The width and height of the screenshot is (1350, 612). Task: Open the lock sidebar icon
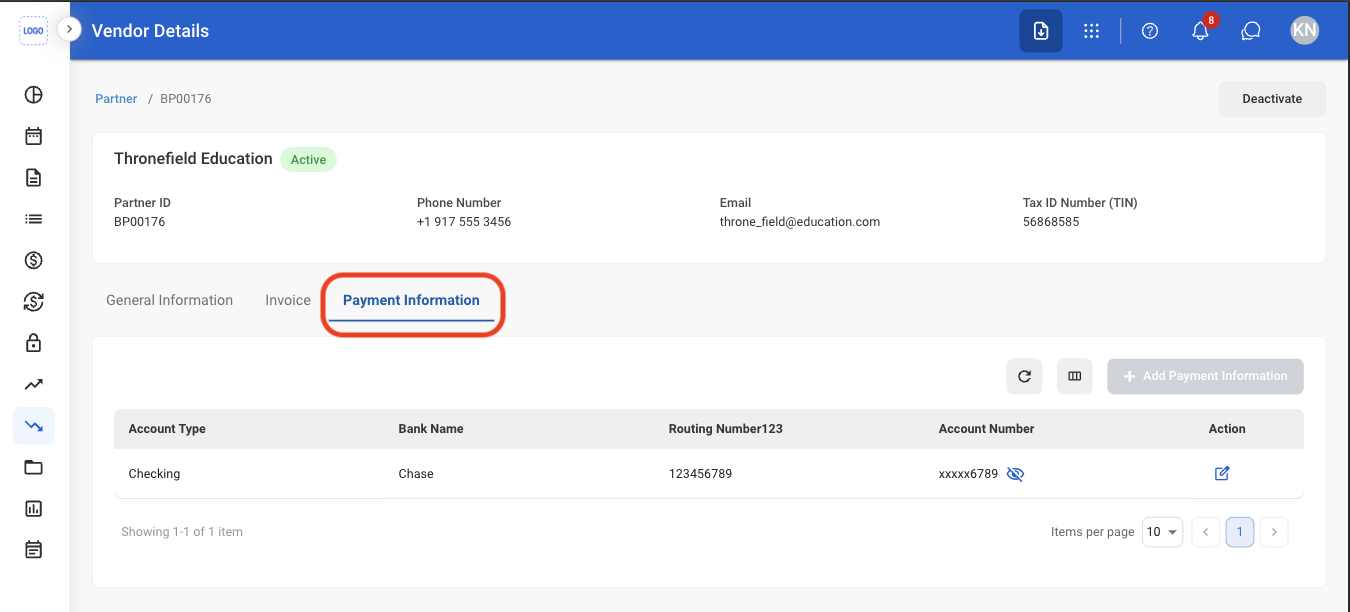pos(33,343)
